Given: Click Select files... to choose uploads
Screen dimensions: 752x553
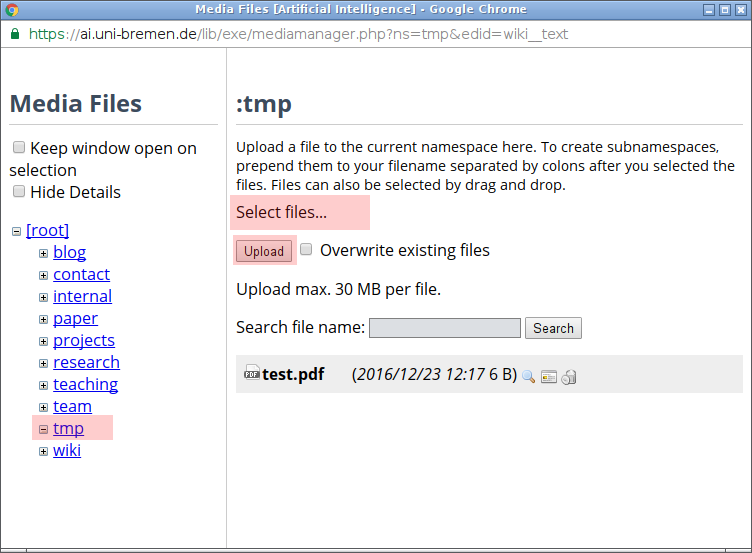Looking at the screenshot, I should coord(281,212).
